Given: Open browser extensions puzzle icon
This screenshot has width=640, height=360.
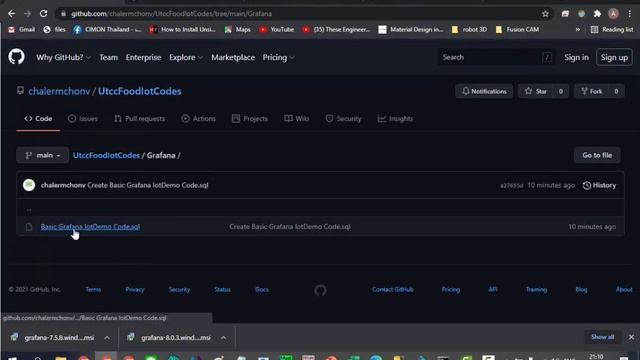Looking at the screenshot, I should tap(597, 14).
